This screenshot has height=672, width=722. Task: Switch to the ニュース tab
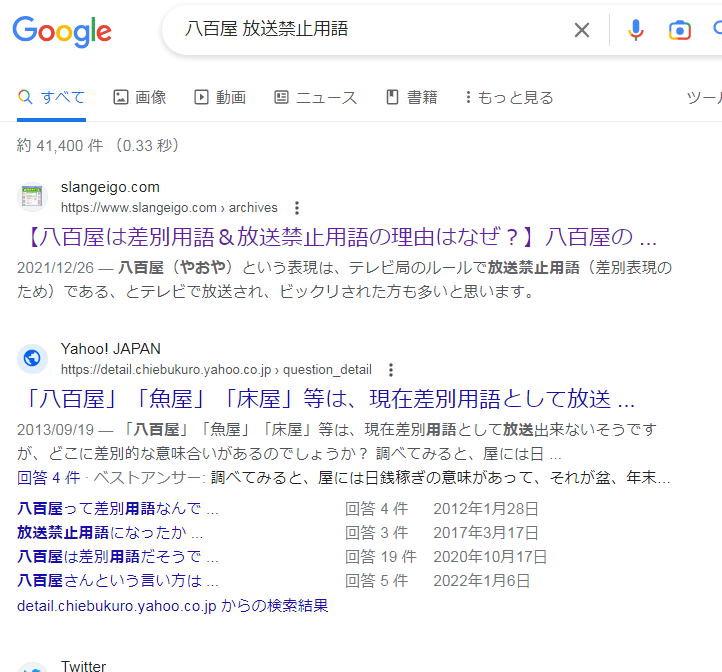(x=316, y=98)
